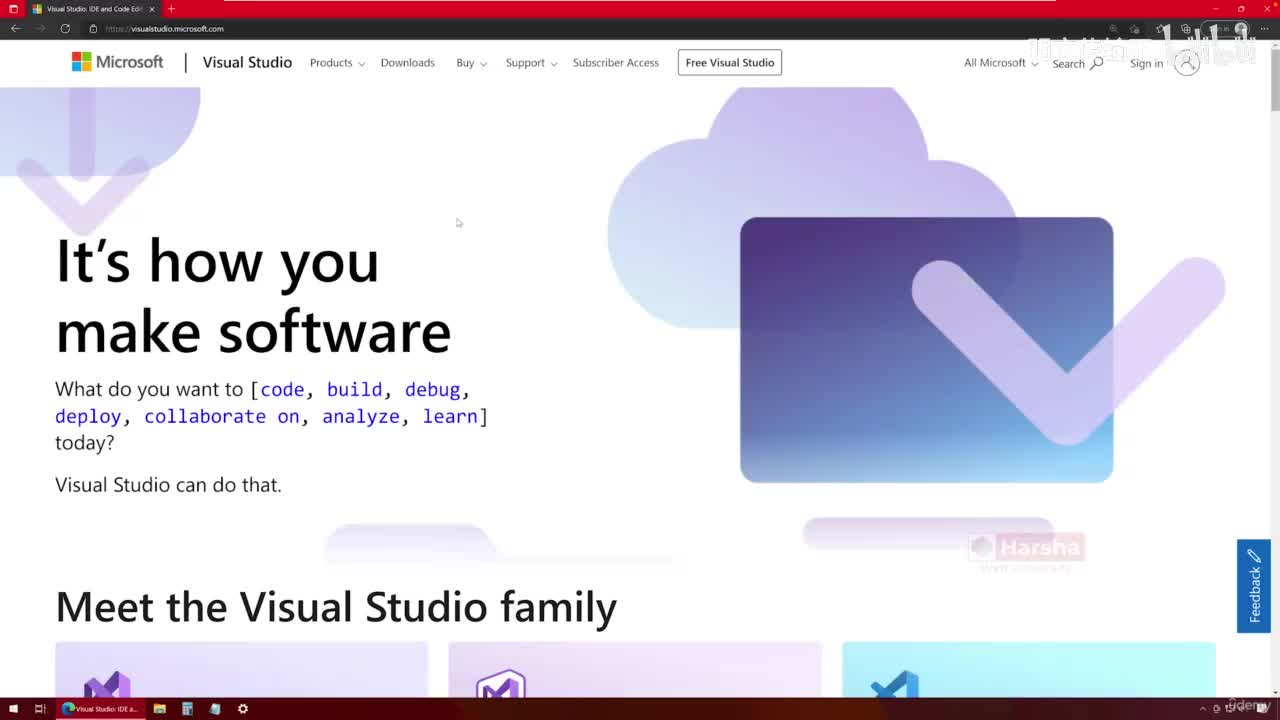Close the Visual Studio browser tab

pyautogui.click(x=152, y=9)
